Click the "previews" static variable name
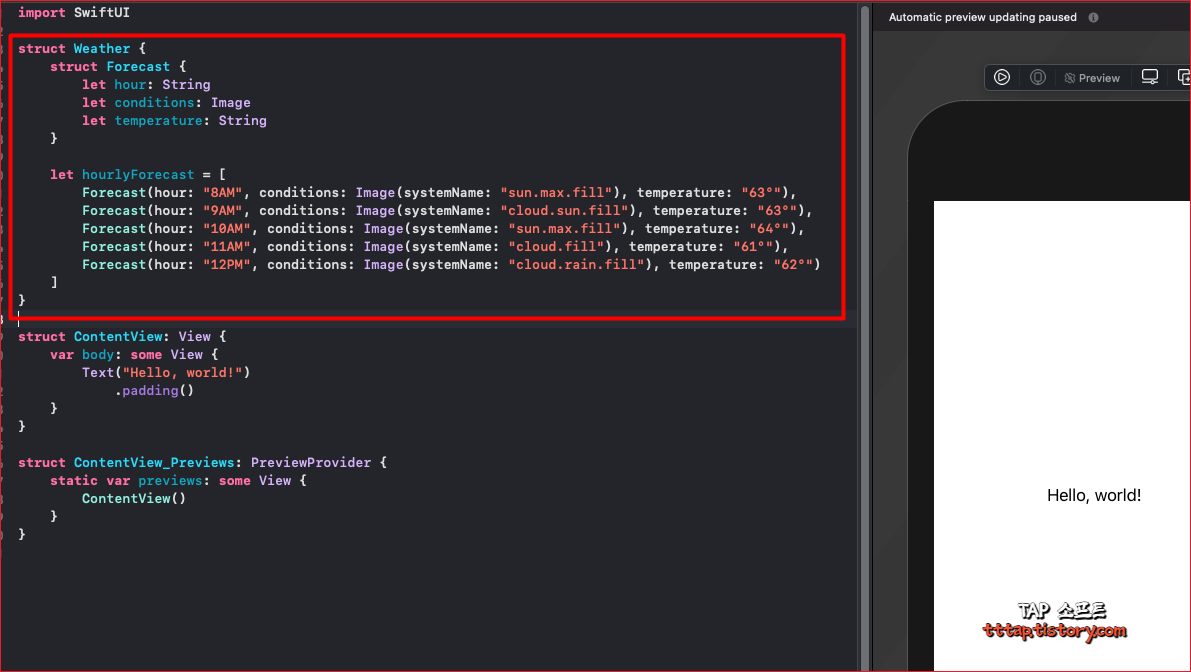The image size is (1191, 672). pos(170,481)
